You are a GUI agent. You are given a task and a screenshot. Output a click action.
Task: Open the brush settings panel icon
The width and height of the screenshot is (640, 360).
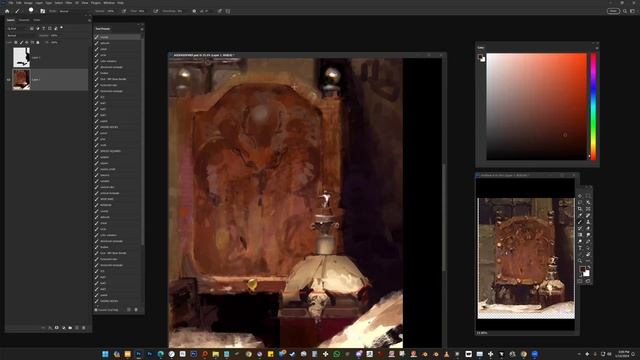click(x=42, y=11)
